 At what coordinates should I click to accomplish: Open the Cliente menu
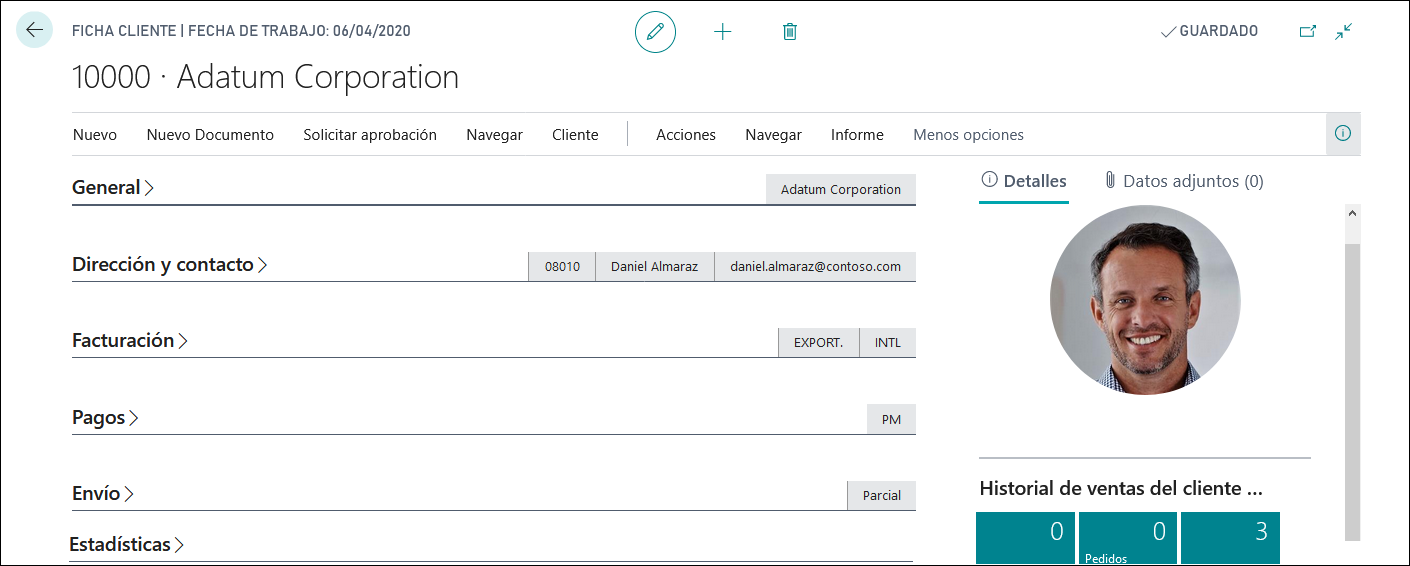[575, 135]
